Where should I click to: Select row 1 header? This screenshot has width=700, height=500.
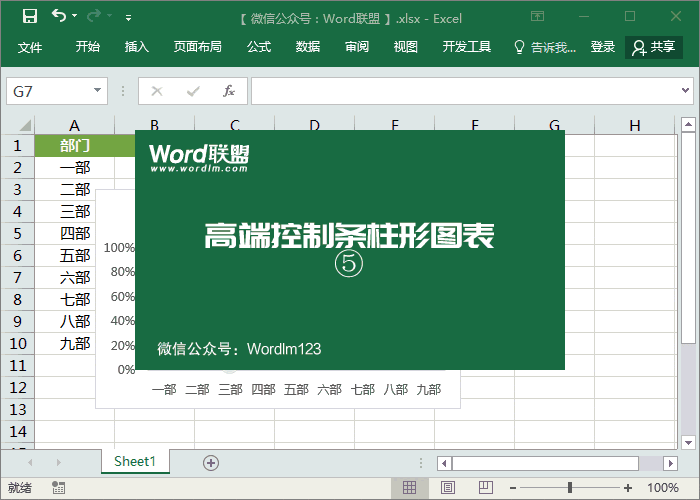[17, 146]
